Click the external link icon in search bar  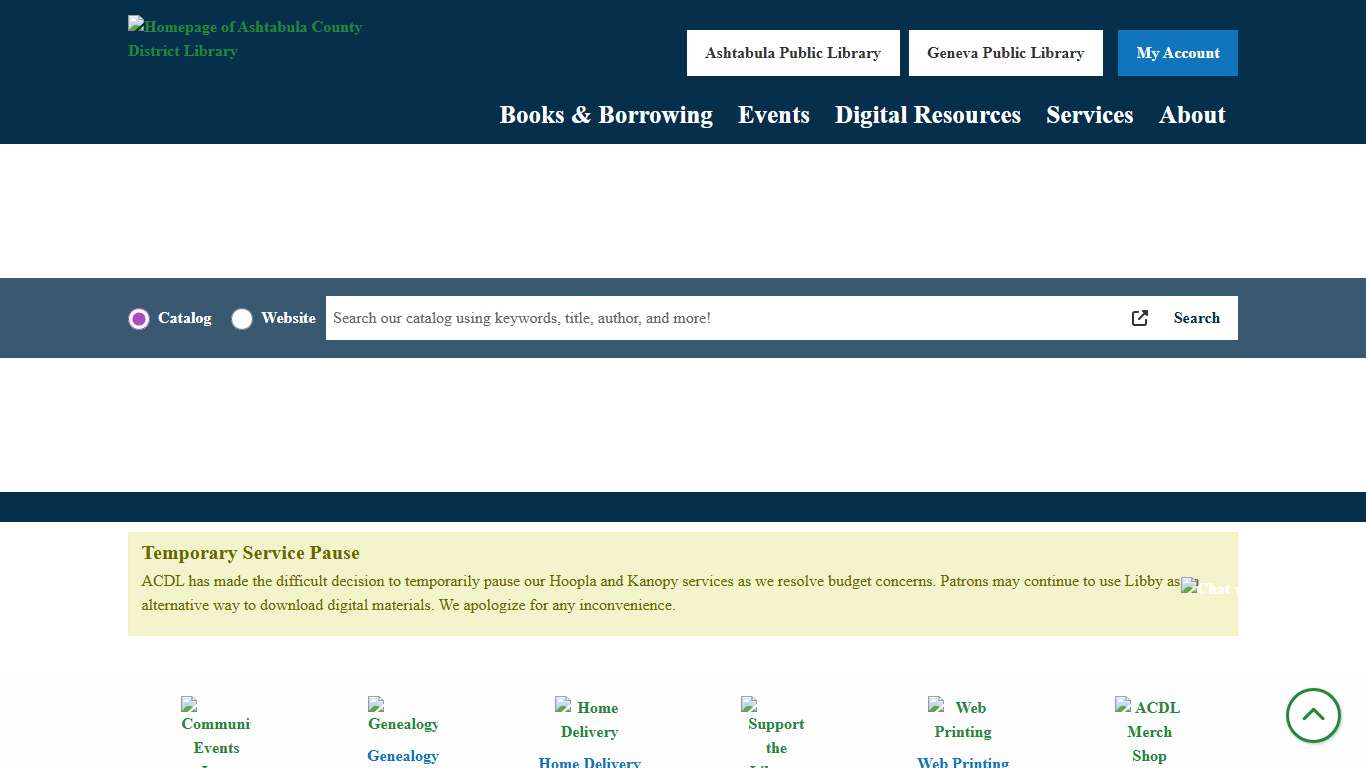(1139, 318)
